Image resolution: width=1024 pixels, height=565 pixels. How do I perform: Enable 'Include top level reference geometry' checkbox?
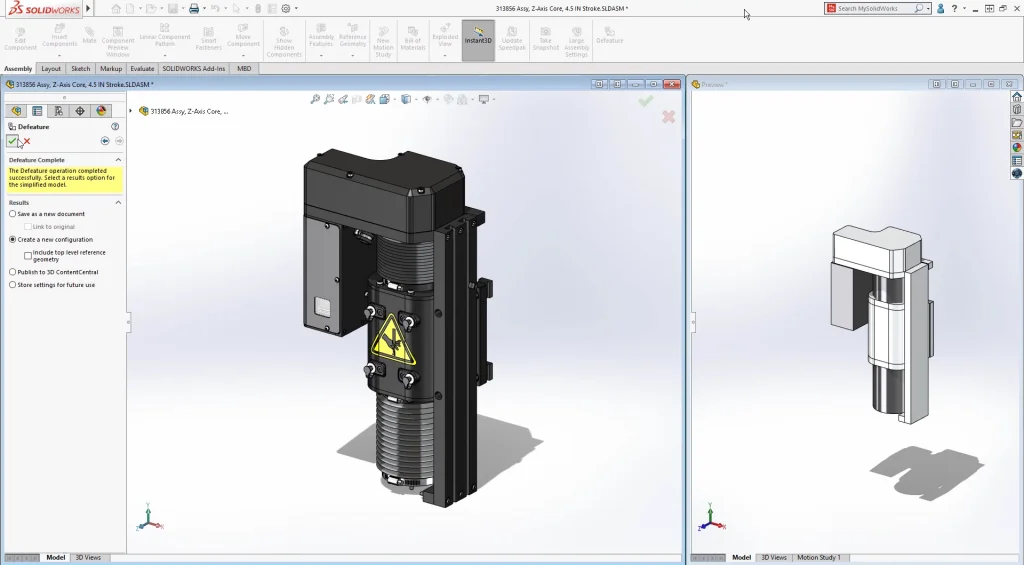click(28, 256)
